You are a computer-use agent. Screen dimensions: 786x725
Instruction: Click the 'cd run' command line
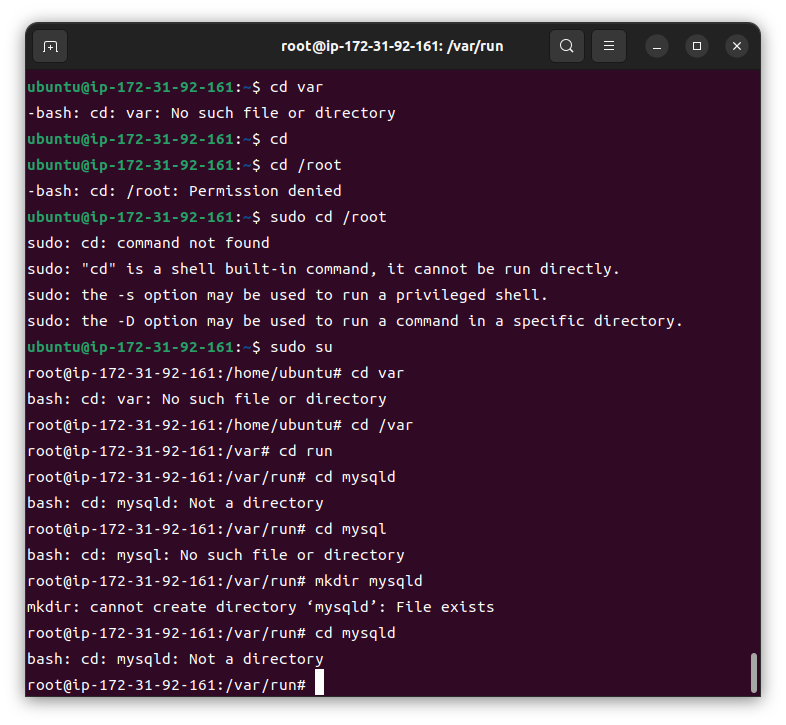point(180,452)
